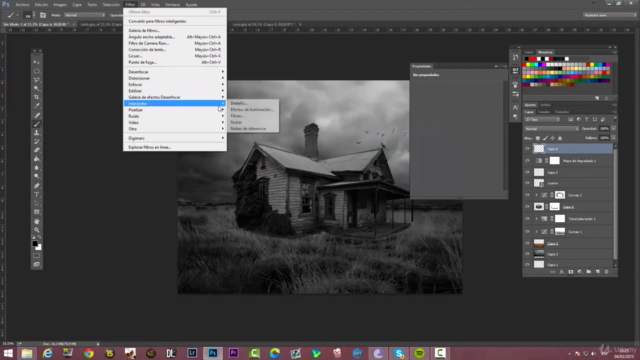Screen dimensions: 640x360
Task: Open the Imagen menu
Action: pyautogui.click(x=60, y=4)
